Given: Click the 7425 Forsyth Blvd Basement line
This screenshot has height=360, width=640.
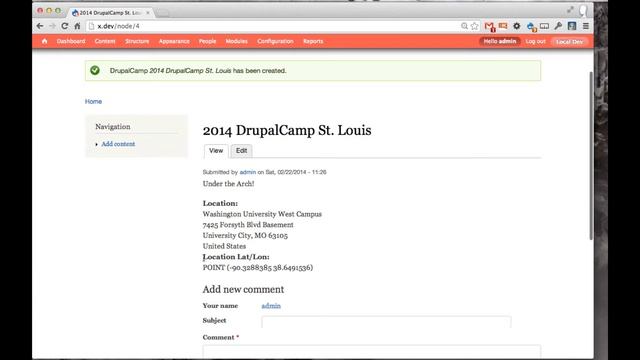Looking at the screenshot, I should tap(248, 224).
